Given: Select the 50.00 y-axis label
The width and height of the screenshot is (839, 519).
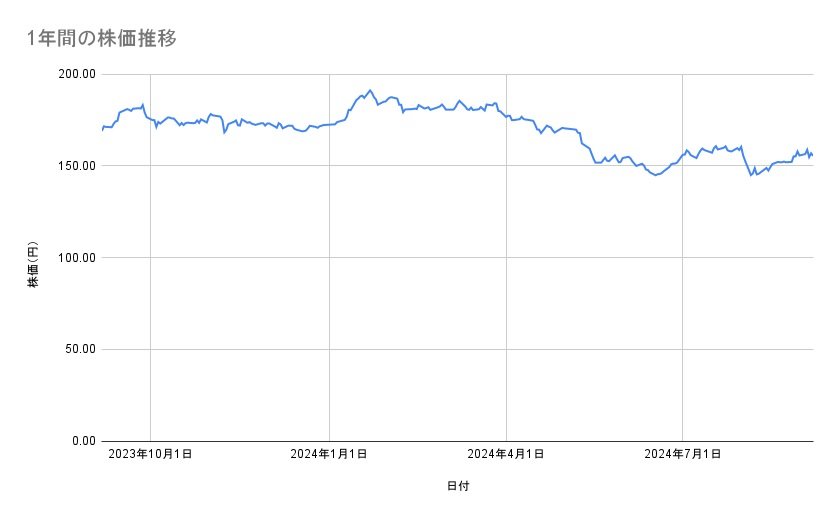Looking at the screenshot, I should click(79, 349).
